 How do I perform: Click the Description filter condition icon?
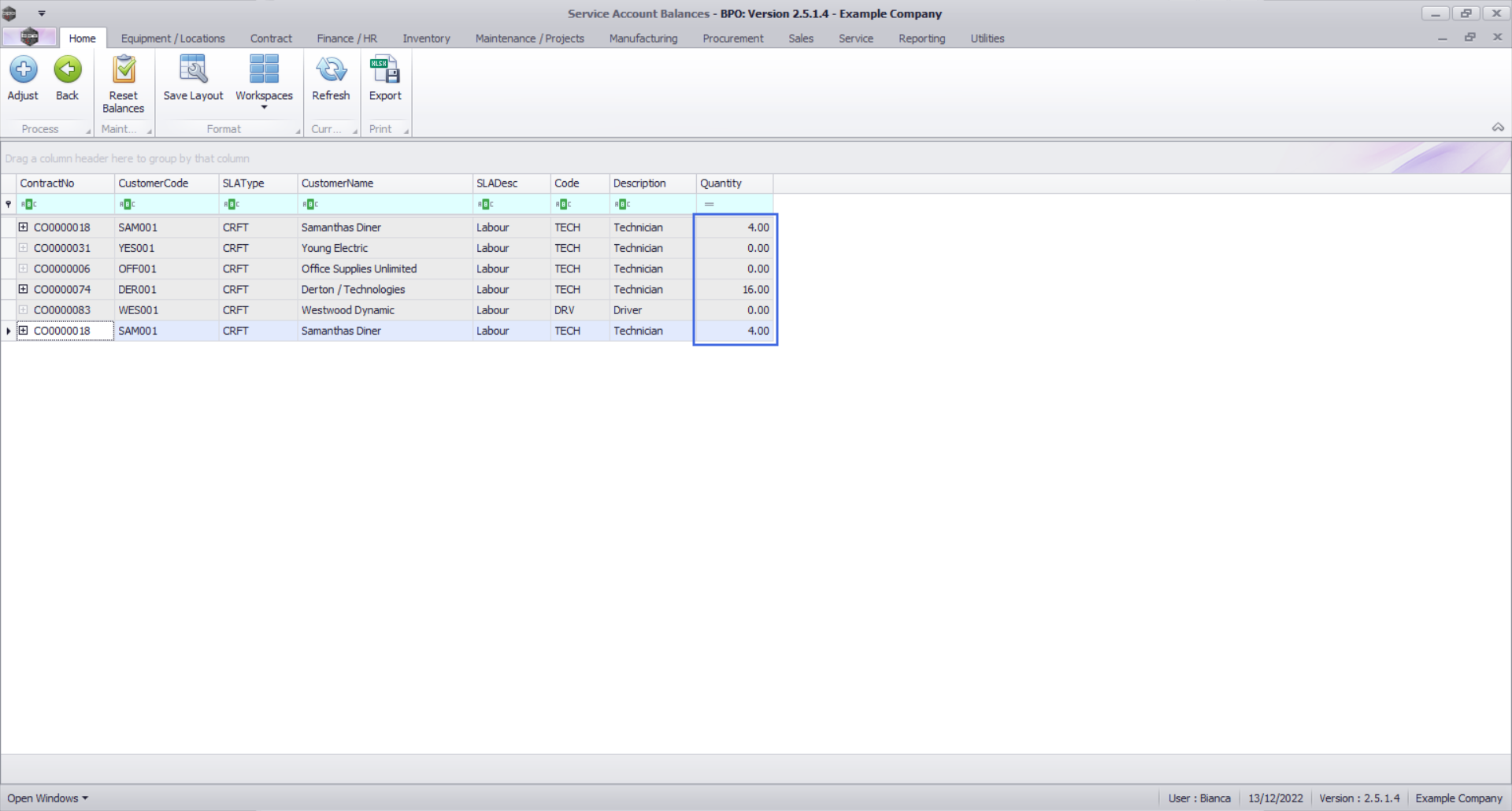[623, 205]
